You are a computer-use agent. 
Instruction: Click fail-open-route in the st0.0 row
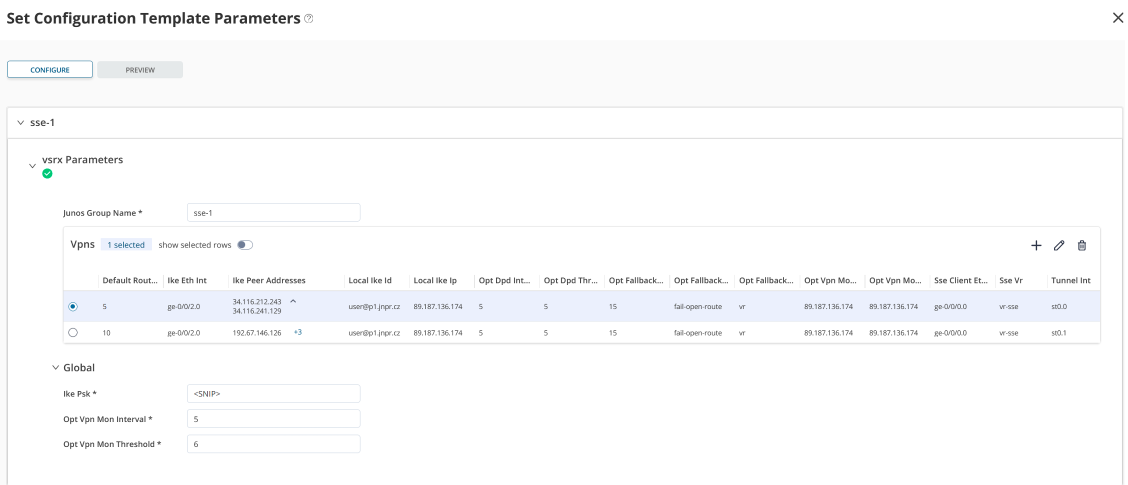pos(698,307)
